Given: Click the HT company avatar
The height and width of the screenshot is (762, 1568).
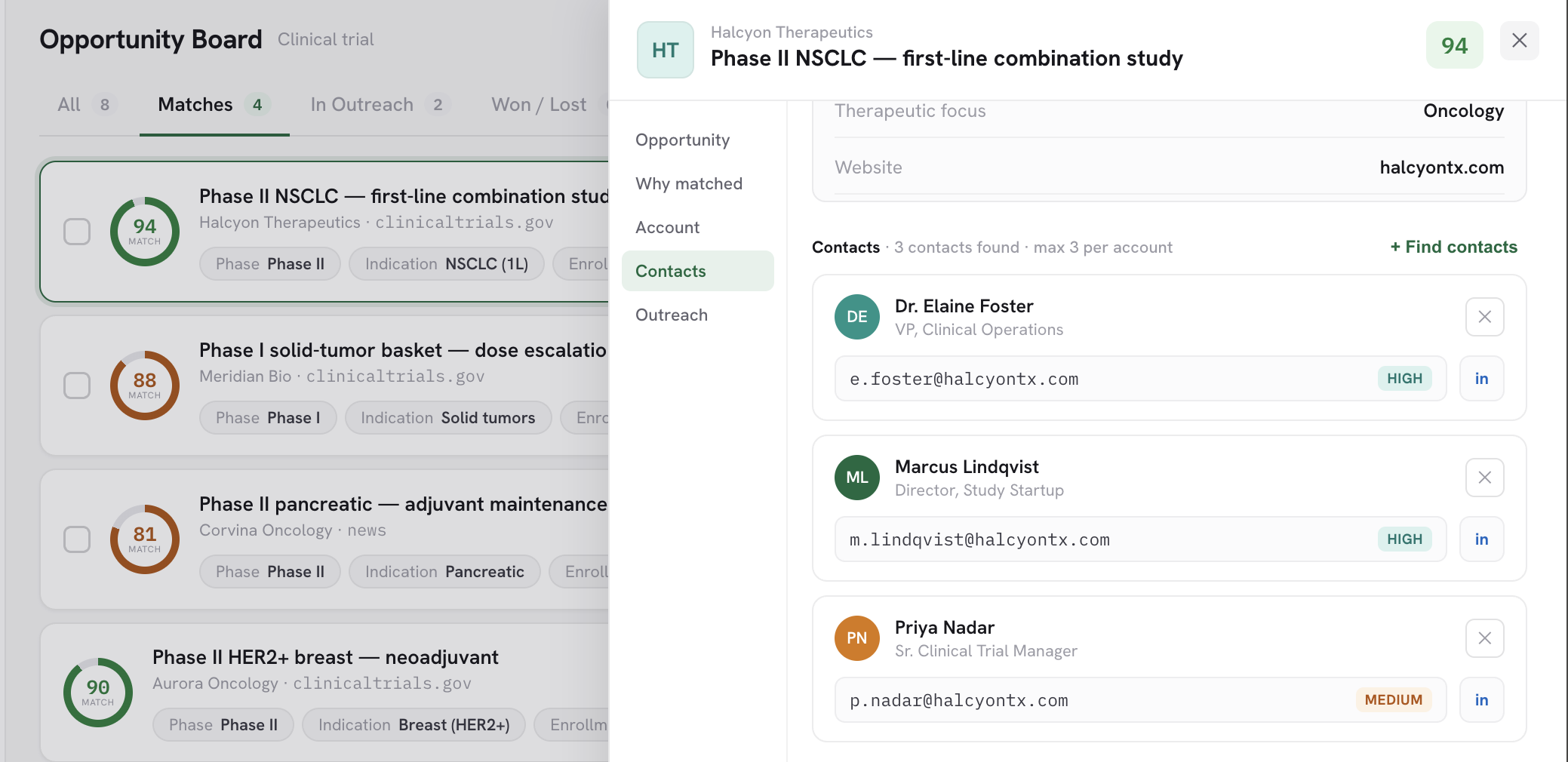Looking at the screenshot, I should tap(665, 50).
